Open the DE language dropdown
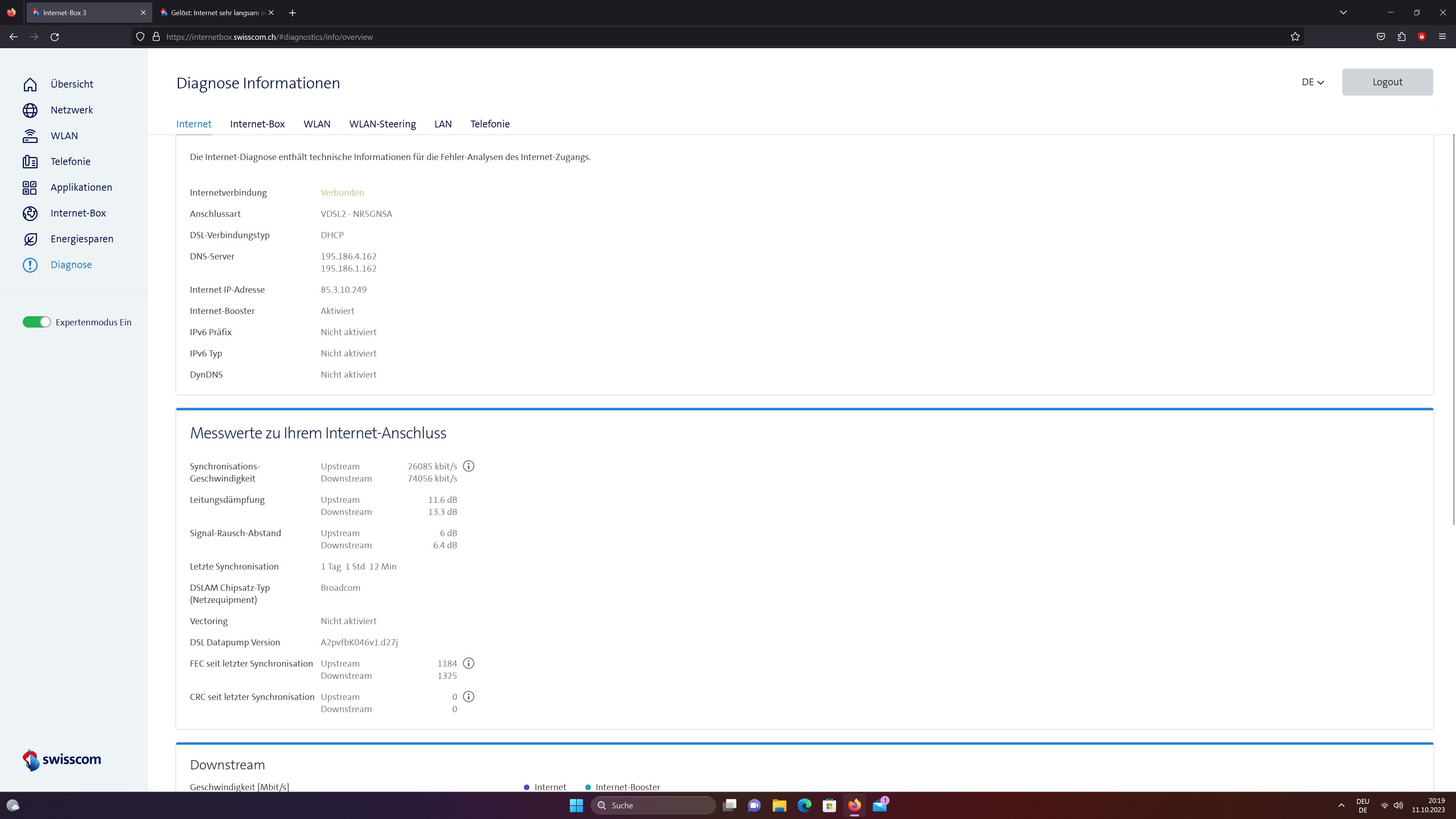Viewport: 1456px width, 819px height. pyautogui.click(x=1312, y=82)
